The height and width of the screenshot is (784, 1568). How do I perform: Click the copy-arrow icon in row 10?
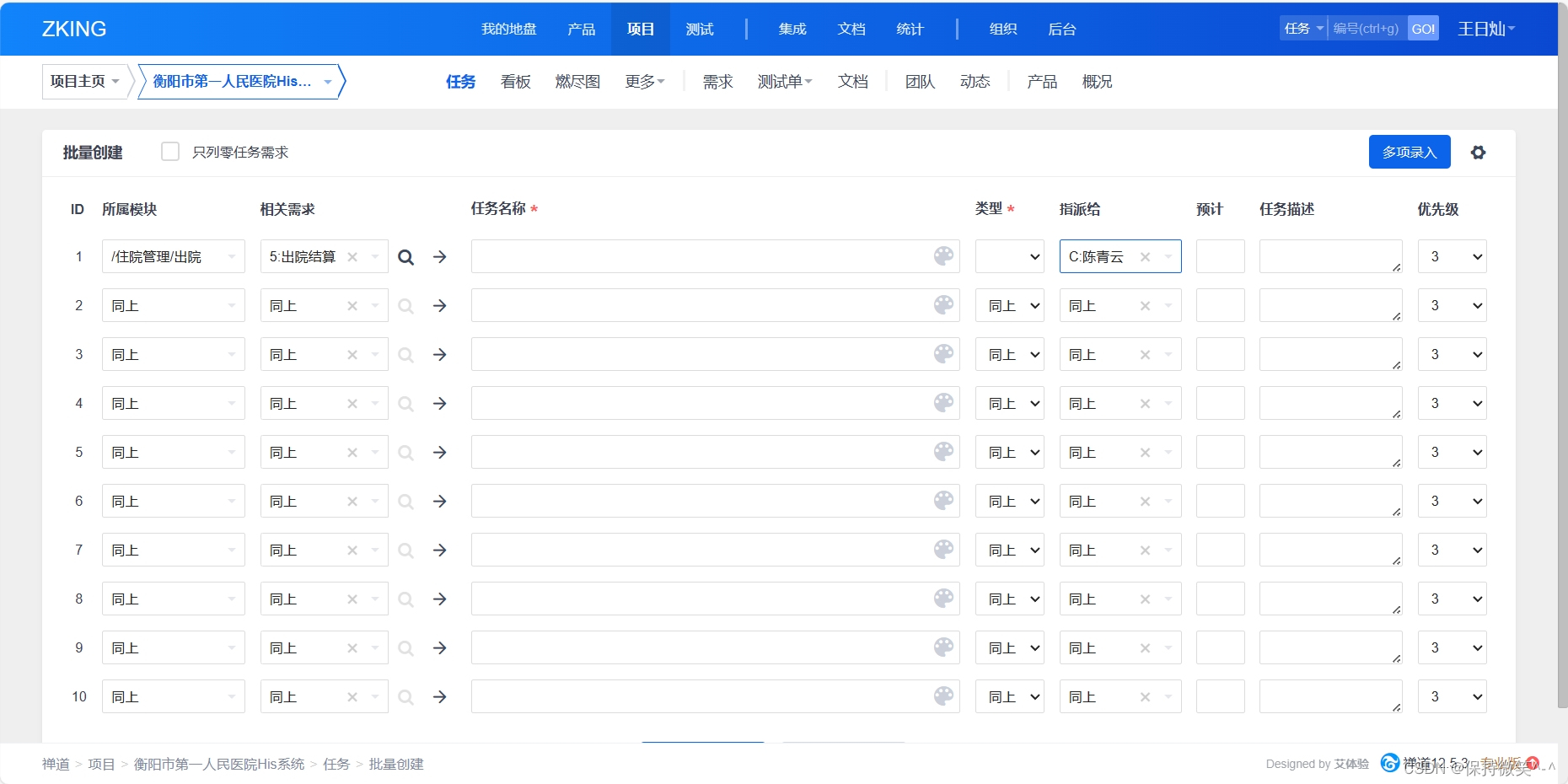[x=440, y=697]
